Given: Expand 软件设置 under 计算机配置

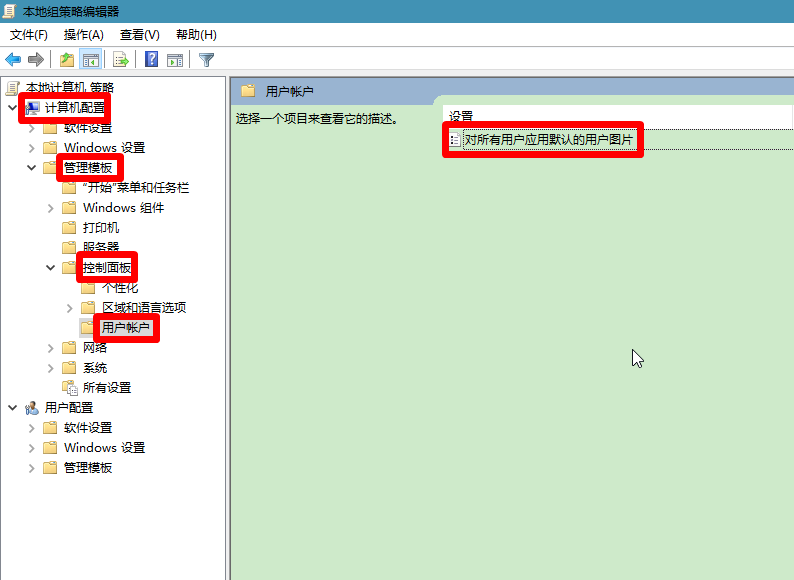Looking at the screenshot, I should 31,128.
